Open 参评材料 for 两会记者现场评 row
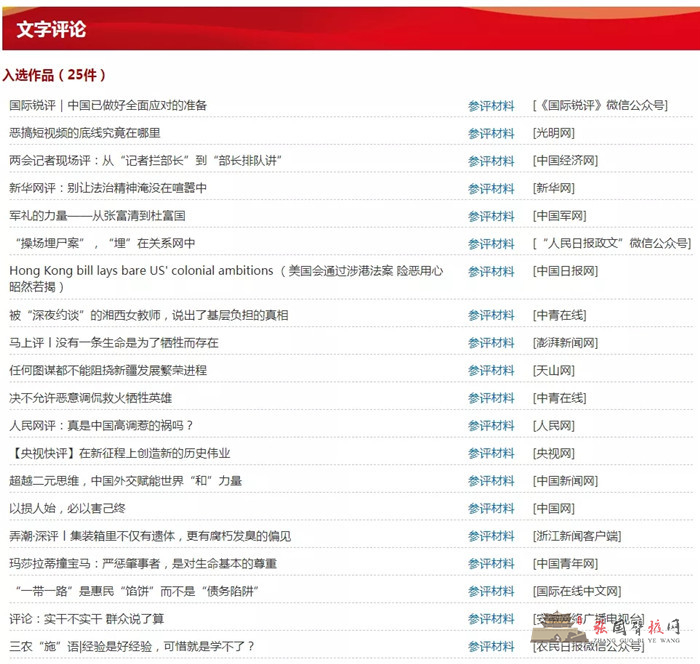This screenshot has width=700, height=664. click(x=491, y=161)
